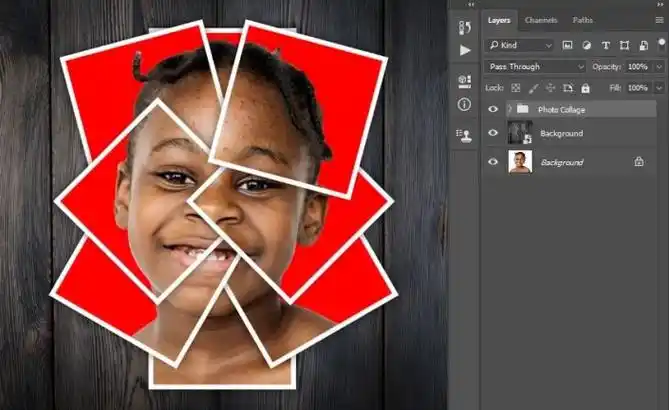669x410 pixels.
Task: Toggle visibility of the smart object Background layer
Action: pos(492,133)
